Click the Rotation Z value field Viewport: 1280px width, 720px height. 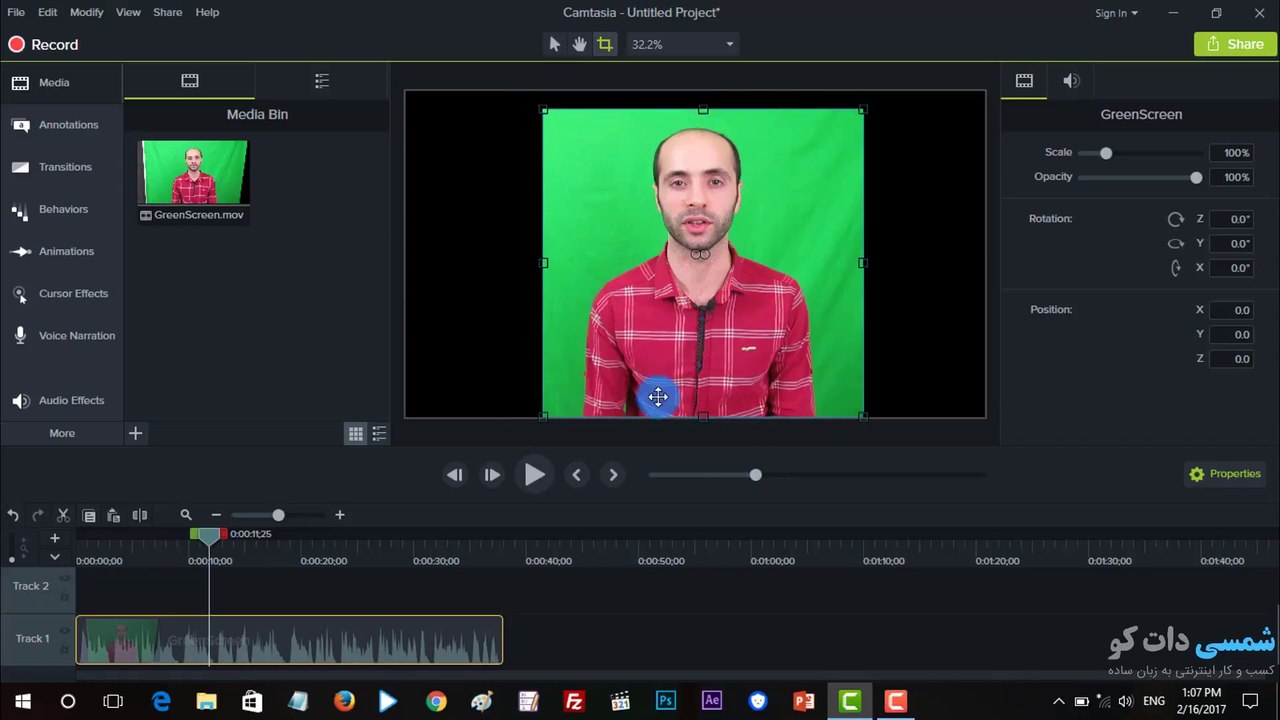pos(1232,219)
